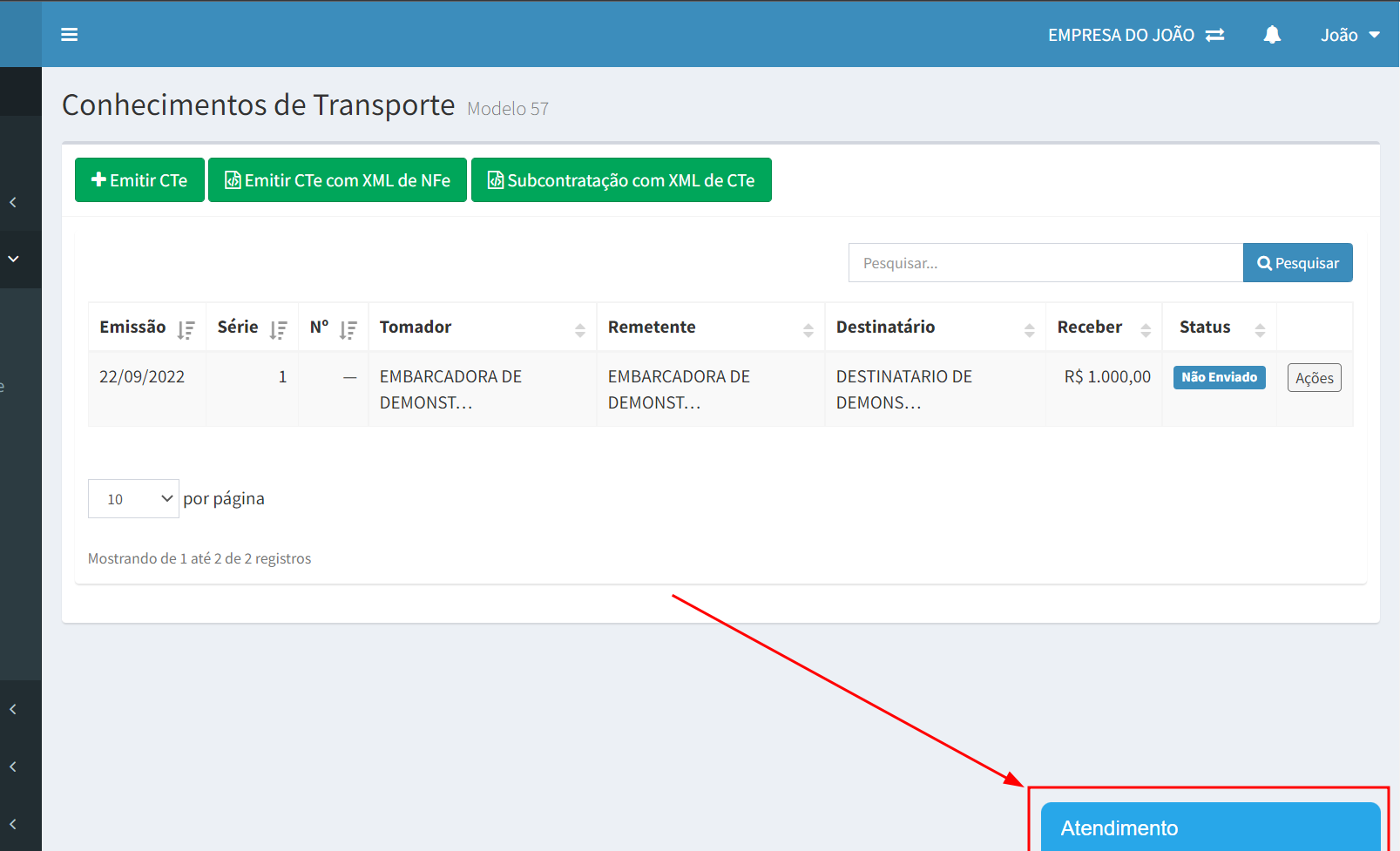The width and height of the screenshot is (1400, 851).
Task: Open the rows per page dropdown
Action: coord(133,498)
